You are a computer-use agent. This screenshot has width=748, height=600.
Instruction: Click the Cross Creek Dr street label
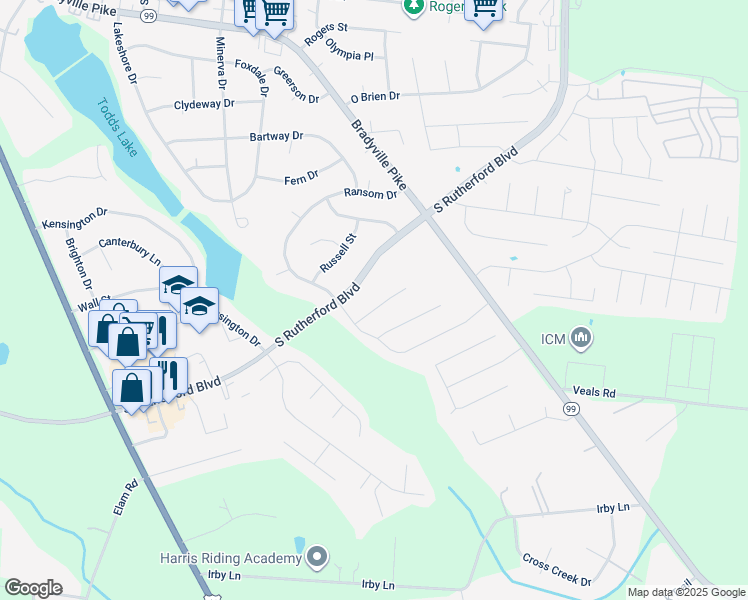(557, 569)
